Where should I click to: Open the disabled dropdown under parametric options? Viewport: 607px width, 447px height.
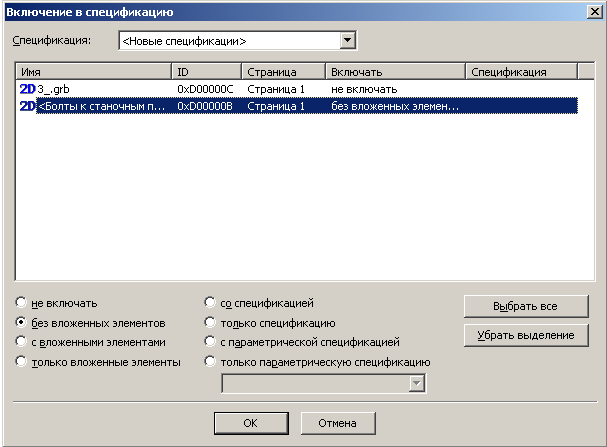pyautogui.click(x=324, y=384)
